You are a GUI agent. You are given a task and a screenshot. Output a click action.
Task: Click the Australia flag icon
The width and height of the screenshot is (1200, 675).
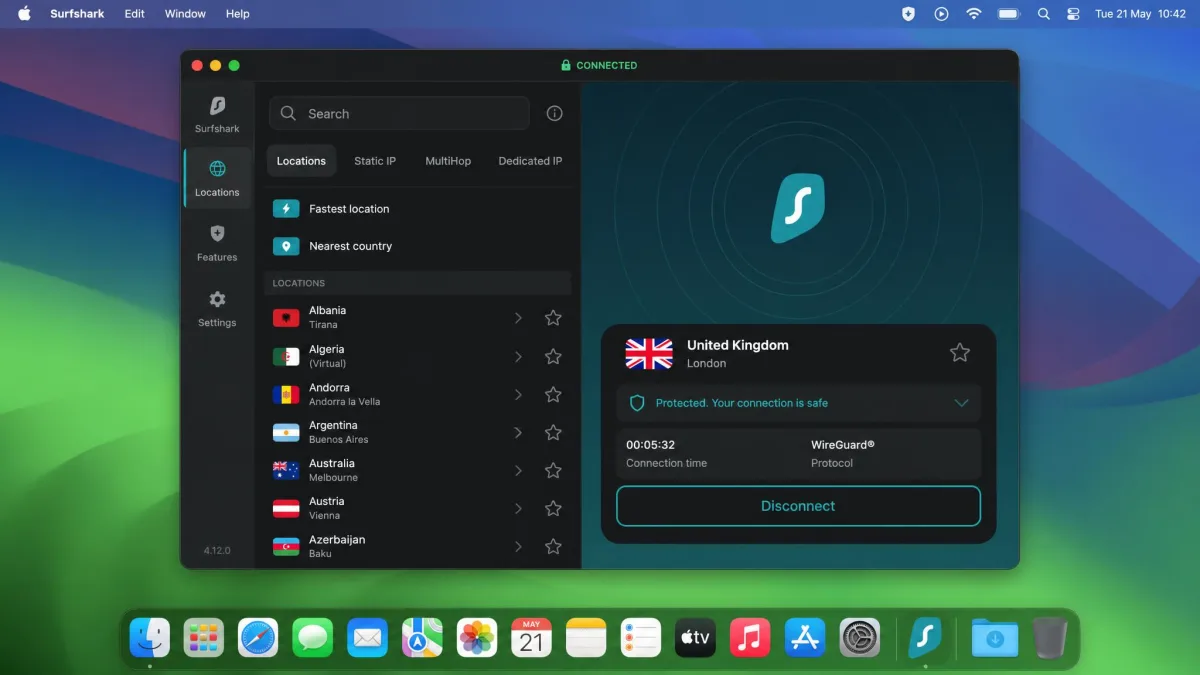pyautogui.click(x=286, y=471)
